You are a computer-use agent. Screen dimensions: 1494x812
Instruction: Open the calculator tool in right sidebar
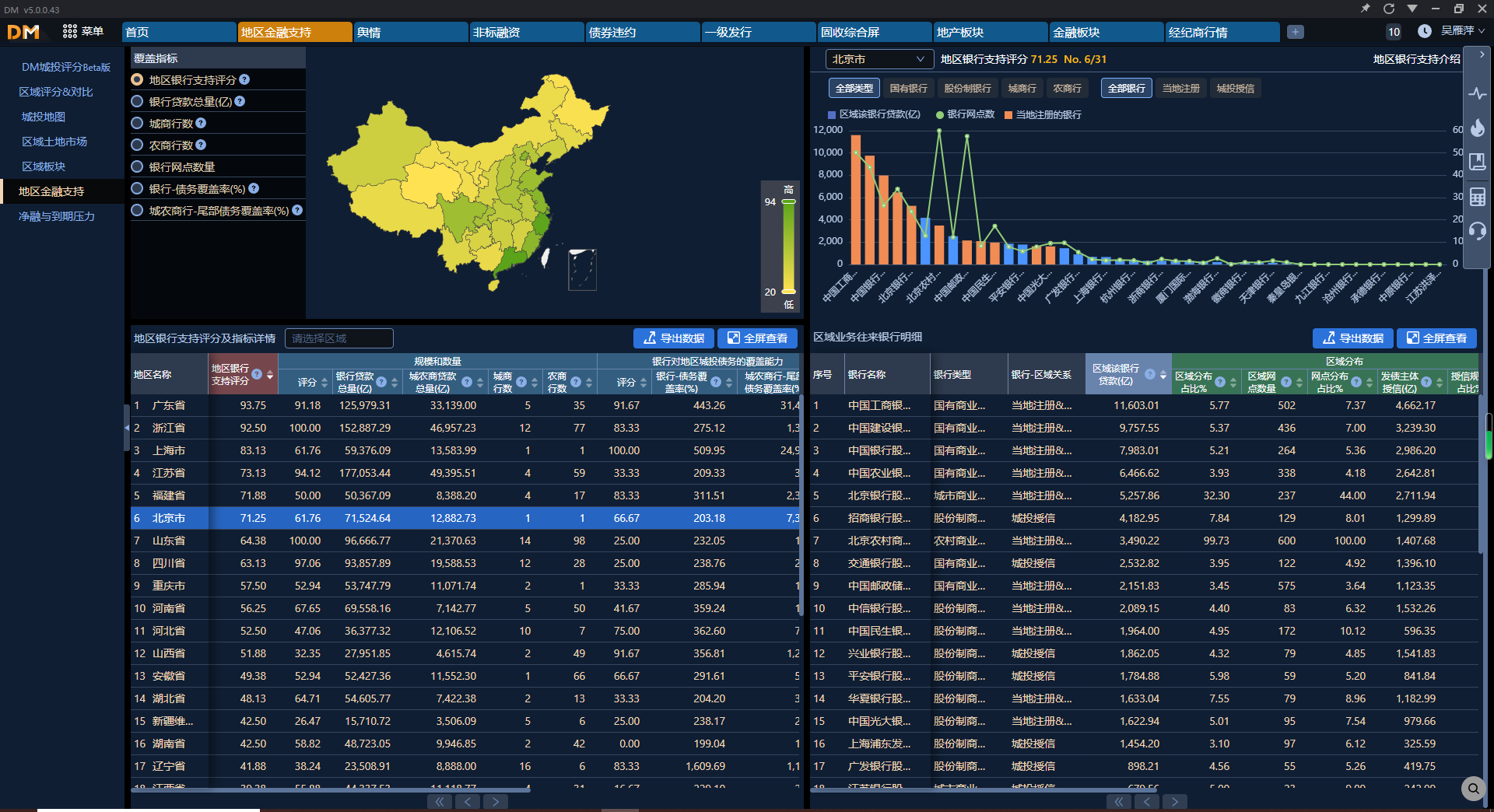tap(1477, 197)
